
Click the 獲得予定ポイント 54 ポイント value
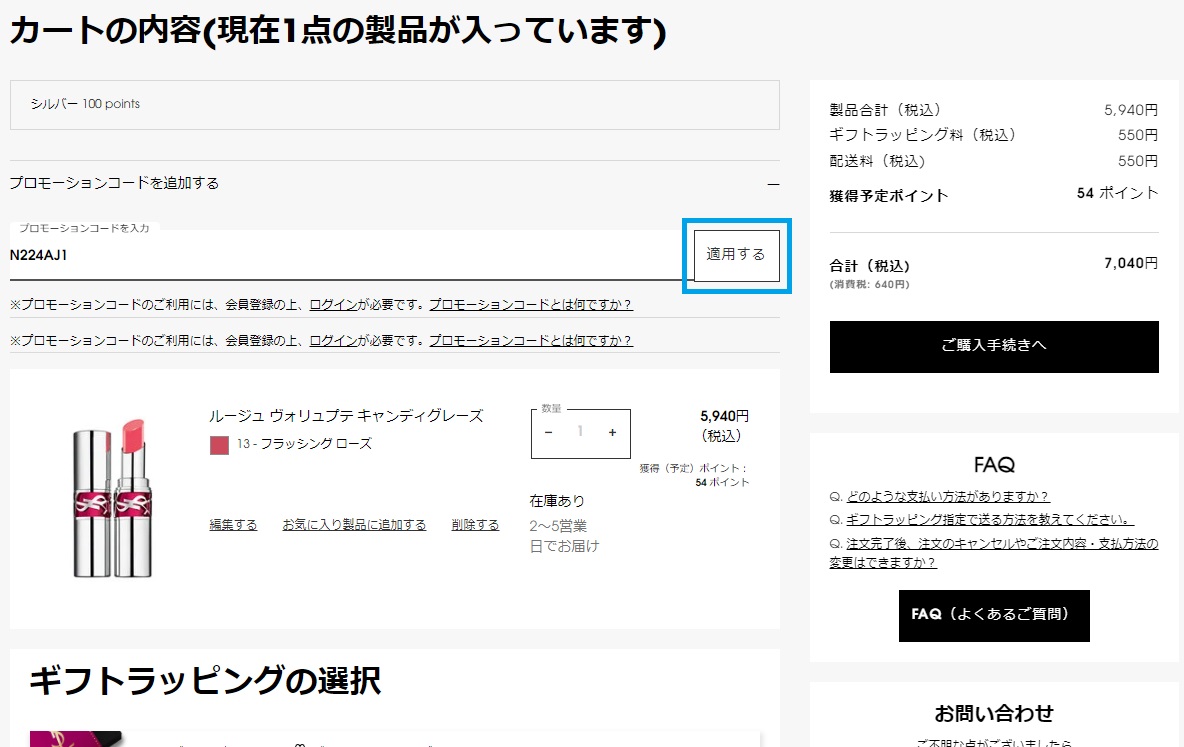click(x=1117, y=193)
